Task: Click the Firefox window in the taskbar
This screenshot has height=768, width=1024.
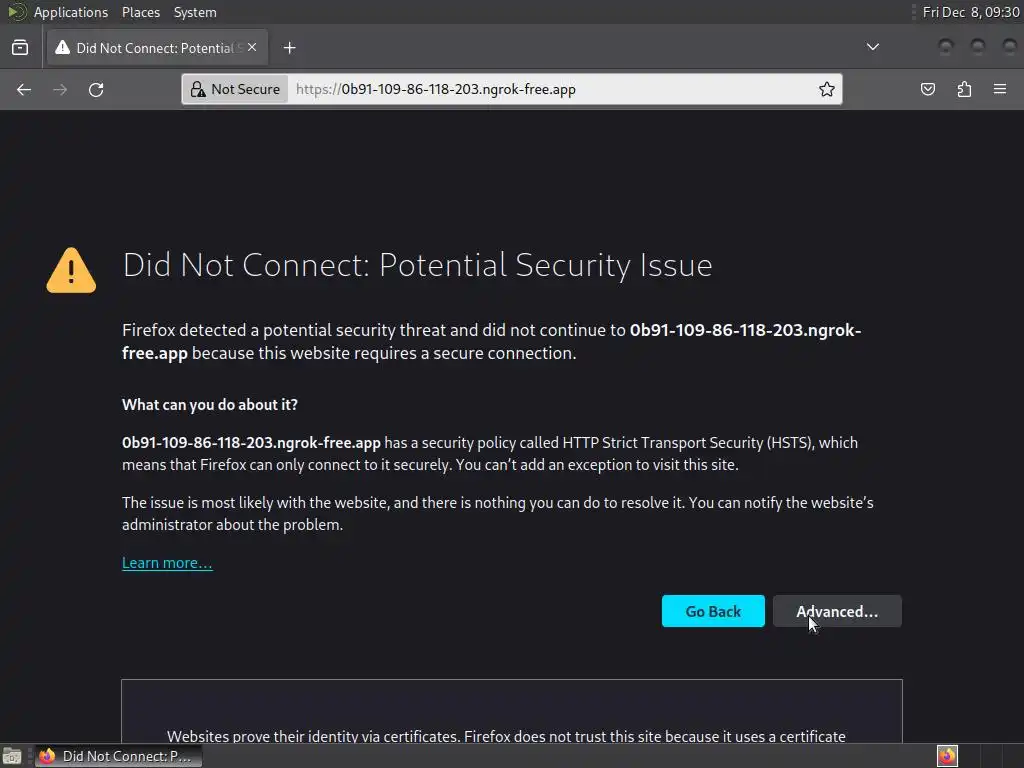Action: point(120,756)
